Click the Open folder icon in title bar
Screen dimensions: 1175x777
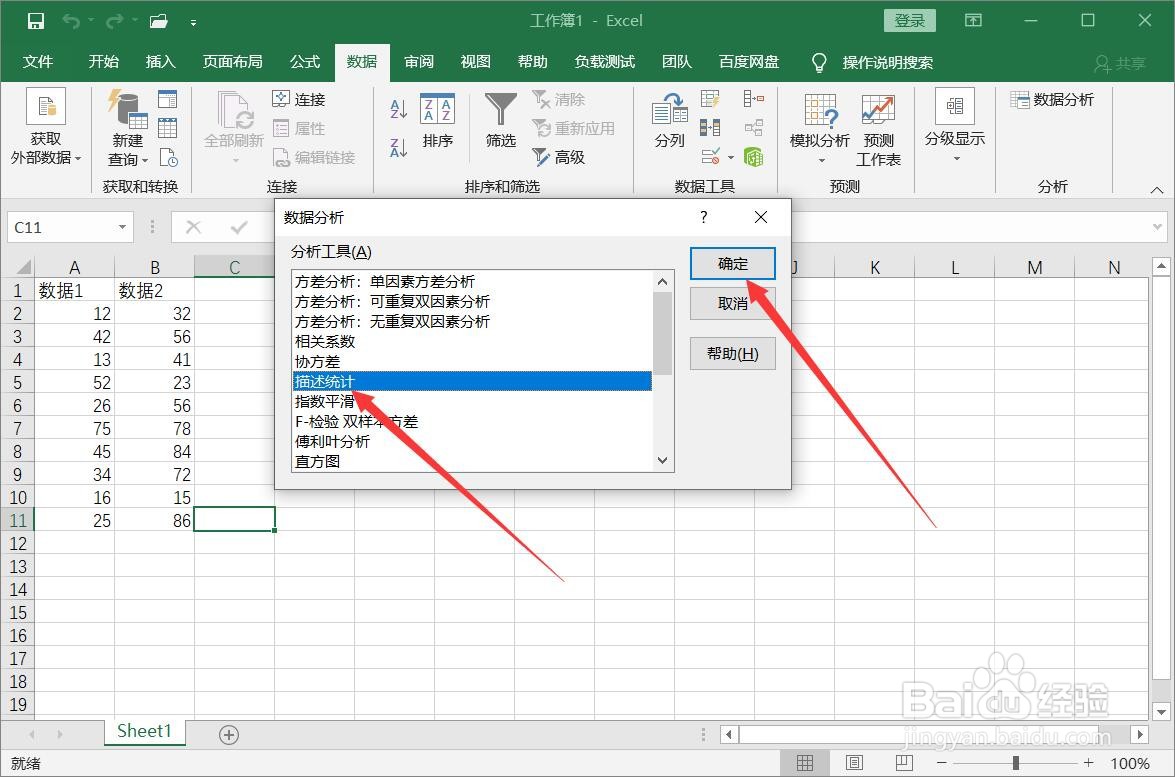158,21
